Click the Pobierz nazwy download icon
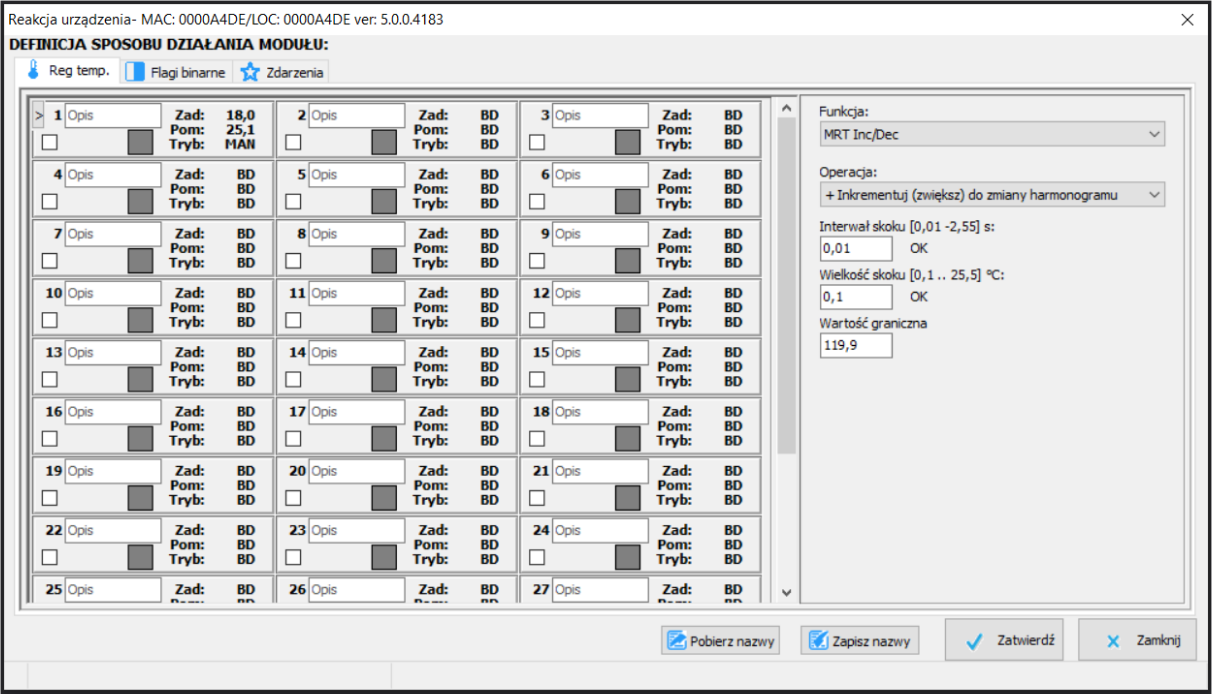This screenshot has height=694, width=1213. click(x=676, y=641)
